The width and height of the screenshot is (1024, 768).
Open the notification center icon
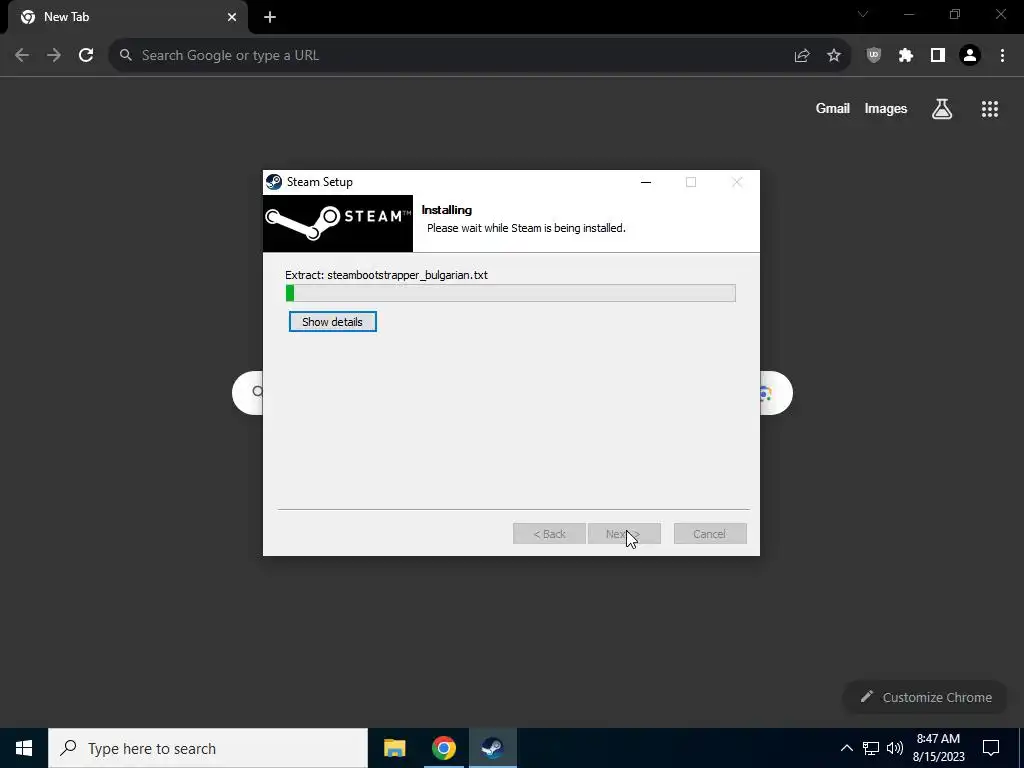click(991, 748)
